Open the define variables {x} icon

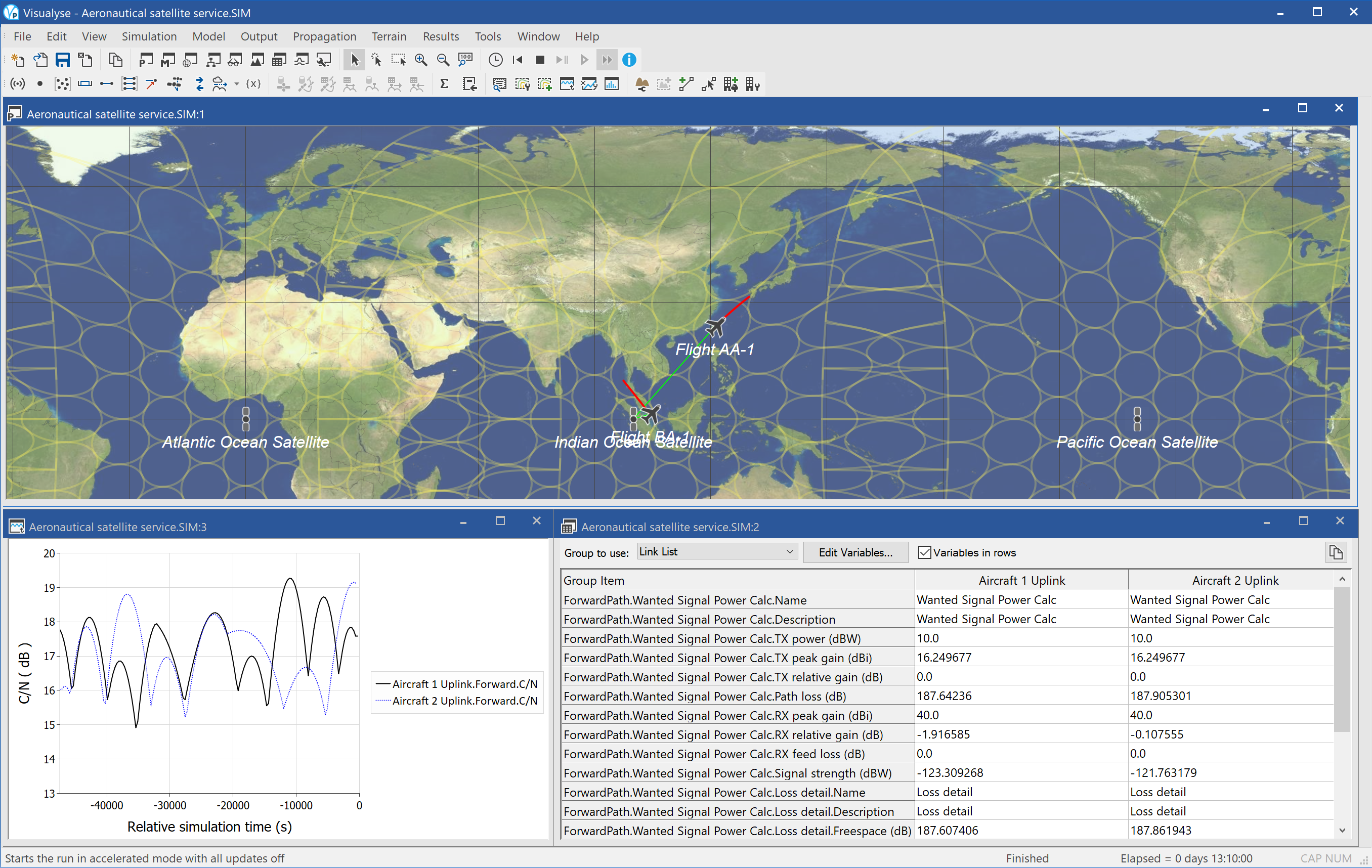[253, 84]
